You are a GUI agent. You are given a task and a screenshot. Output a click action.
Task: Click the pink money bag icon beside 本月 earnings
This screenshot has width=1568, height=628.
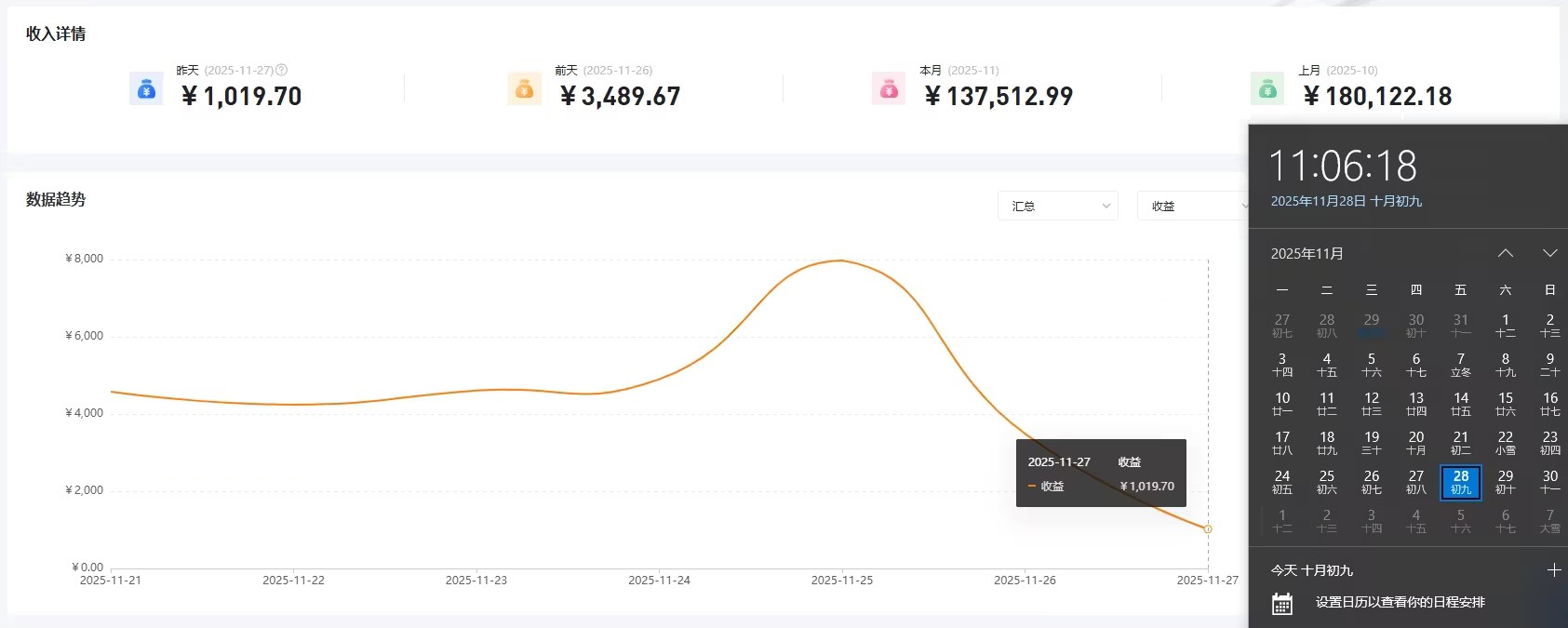(889, 90)
